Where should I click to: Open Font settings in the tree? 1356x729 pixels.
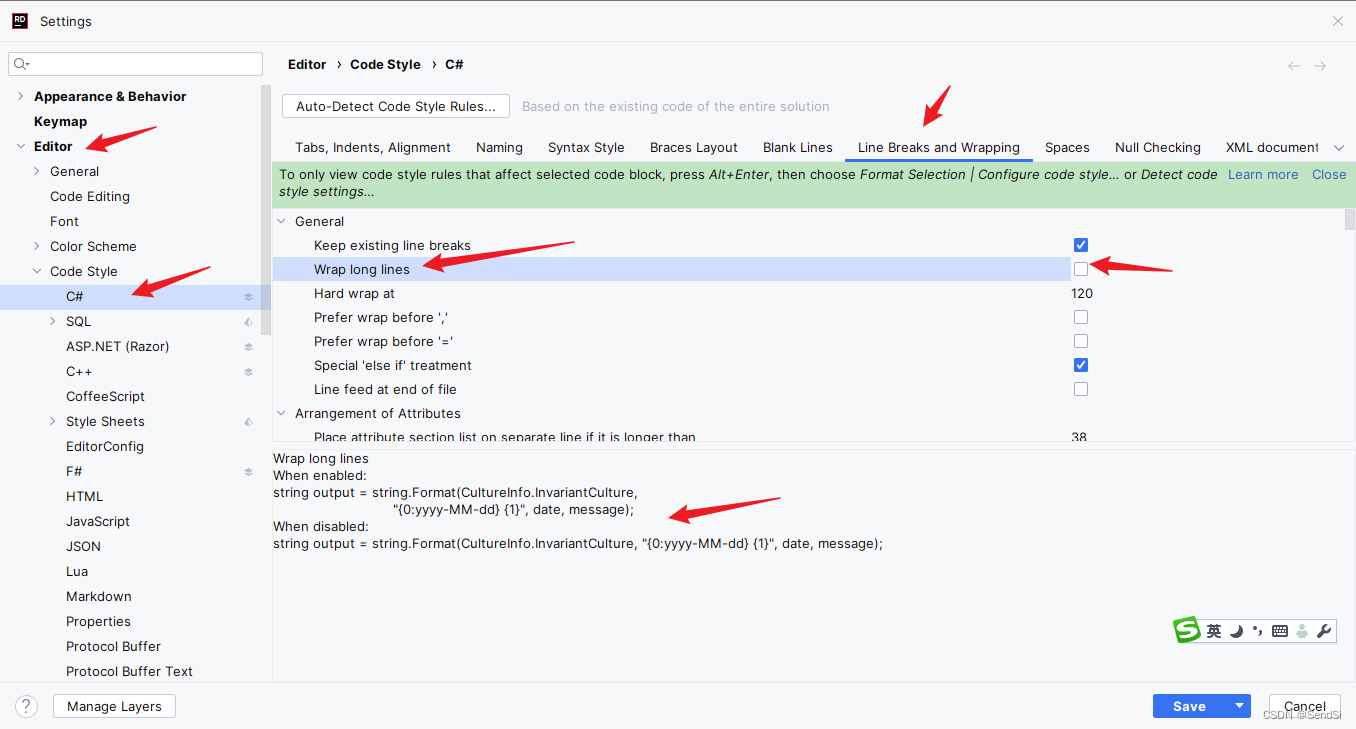(64, 221)
